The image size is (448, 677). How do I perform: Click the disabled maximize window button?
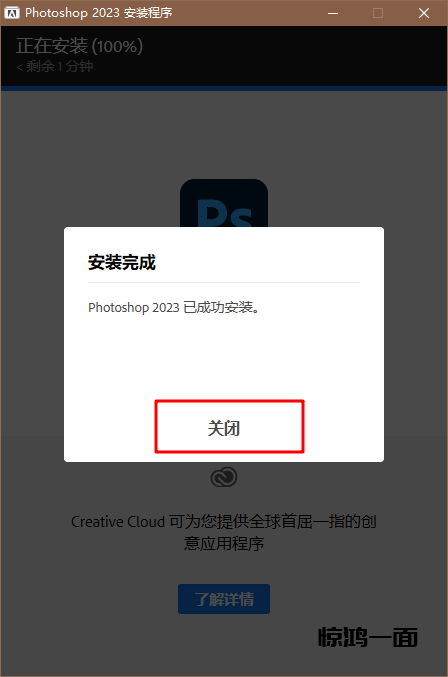(x=378, y=13)
